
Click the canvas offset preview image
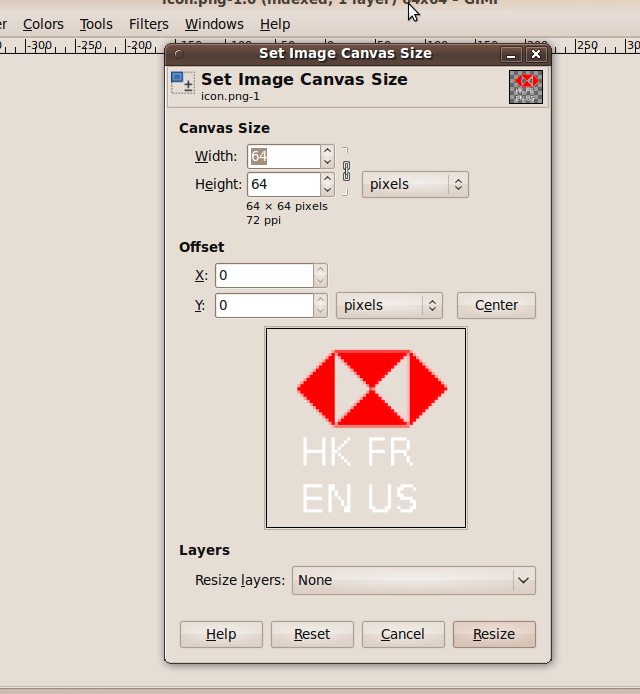point(366,428)
